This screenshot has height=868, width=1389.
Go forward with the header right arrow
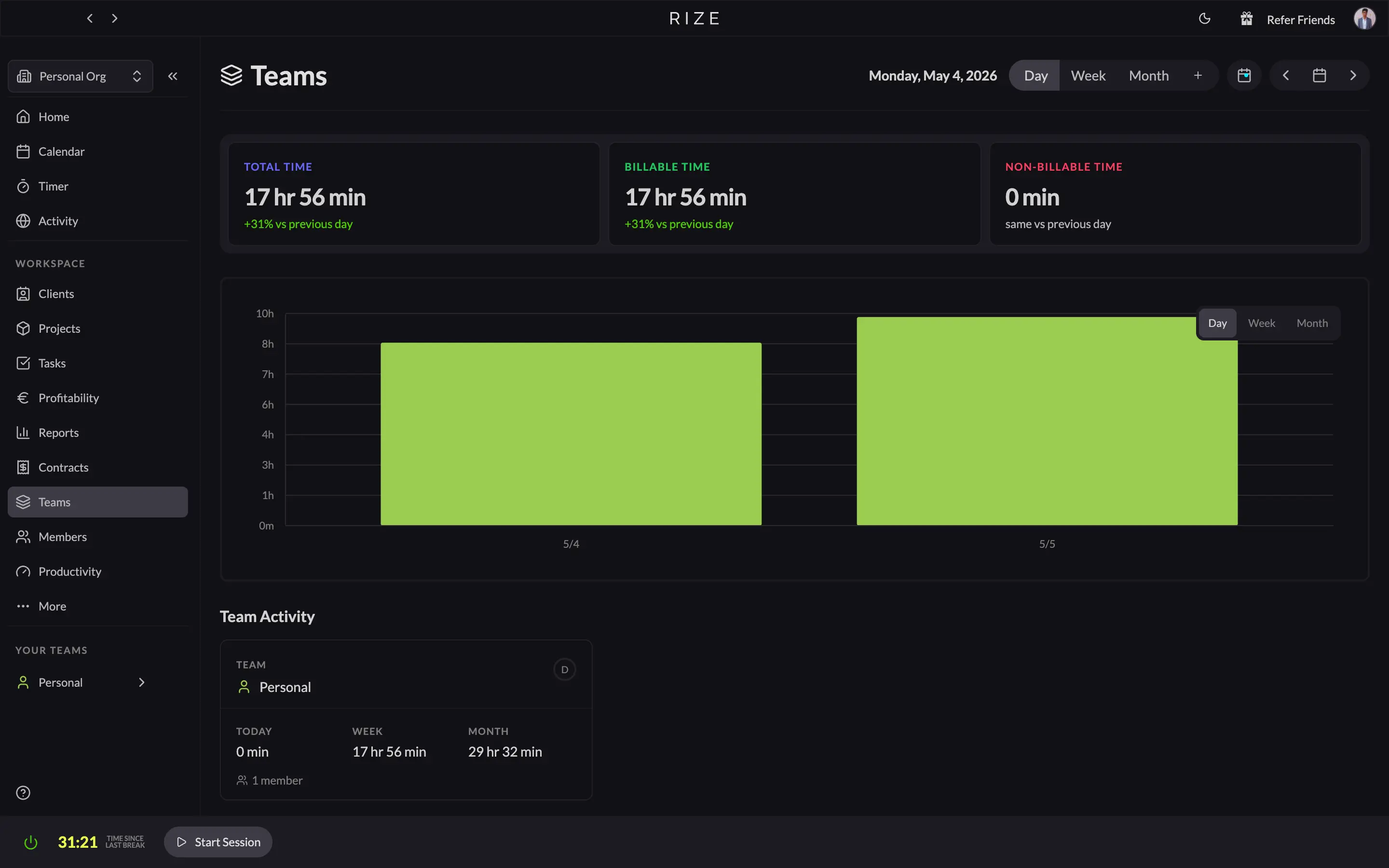click(114, 18)
